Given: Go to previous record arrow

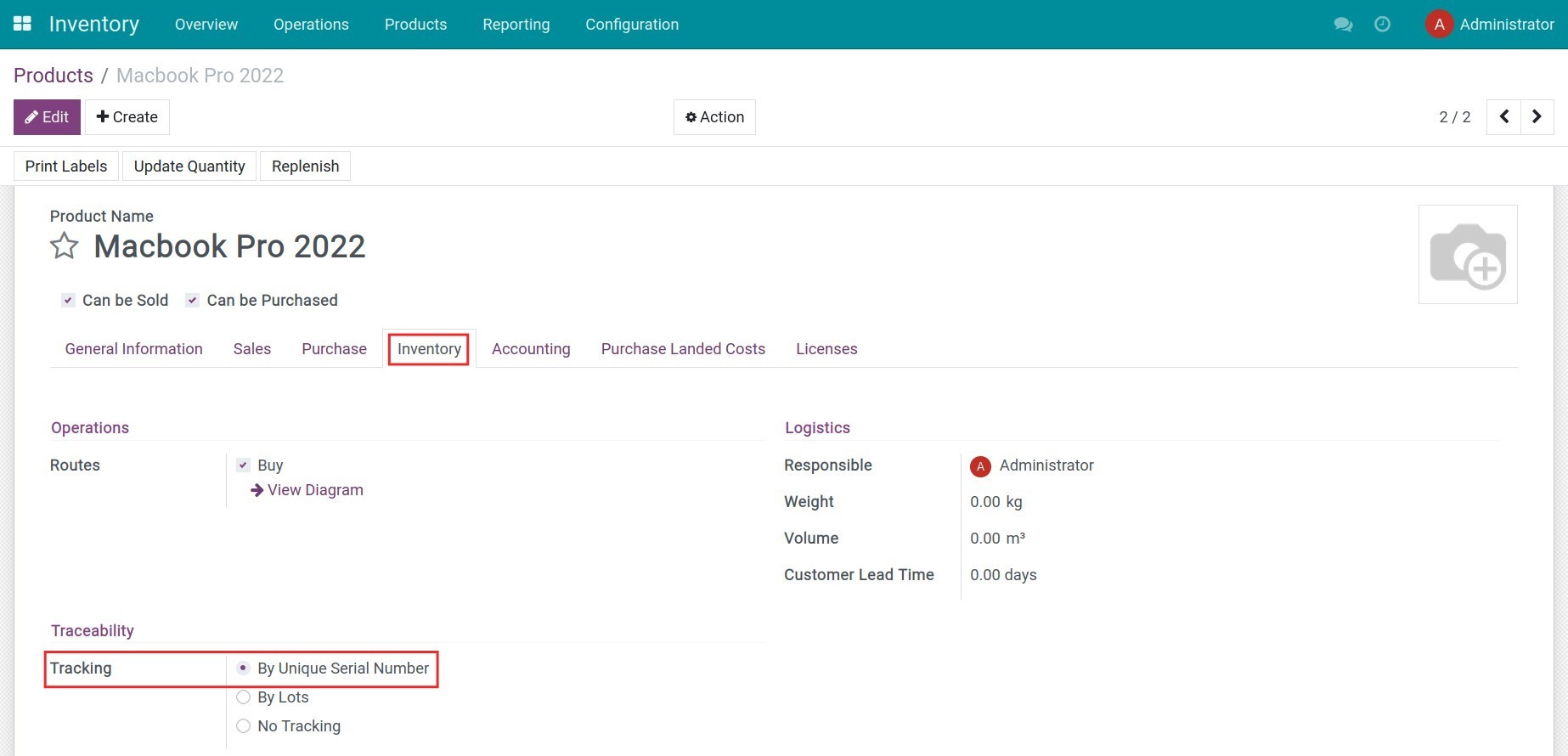Looking at the screenshot, I should [1503, 117].
